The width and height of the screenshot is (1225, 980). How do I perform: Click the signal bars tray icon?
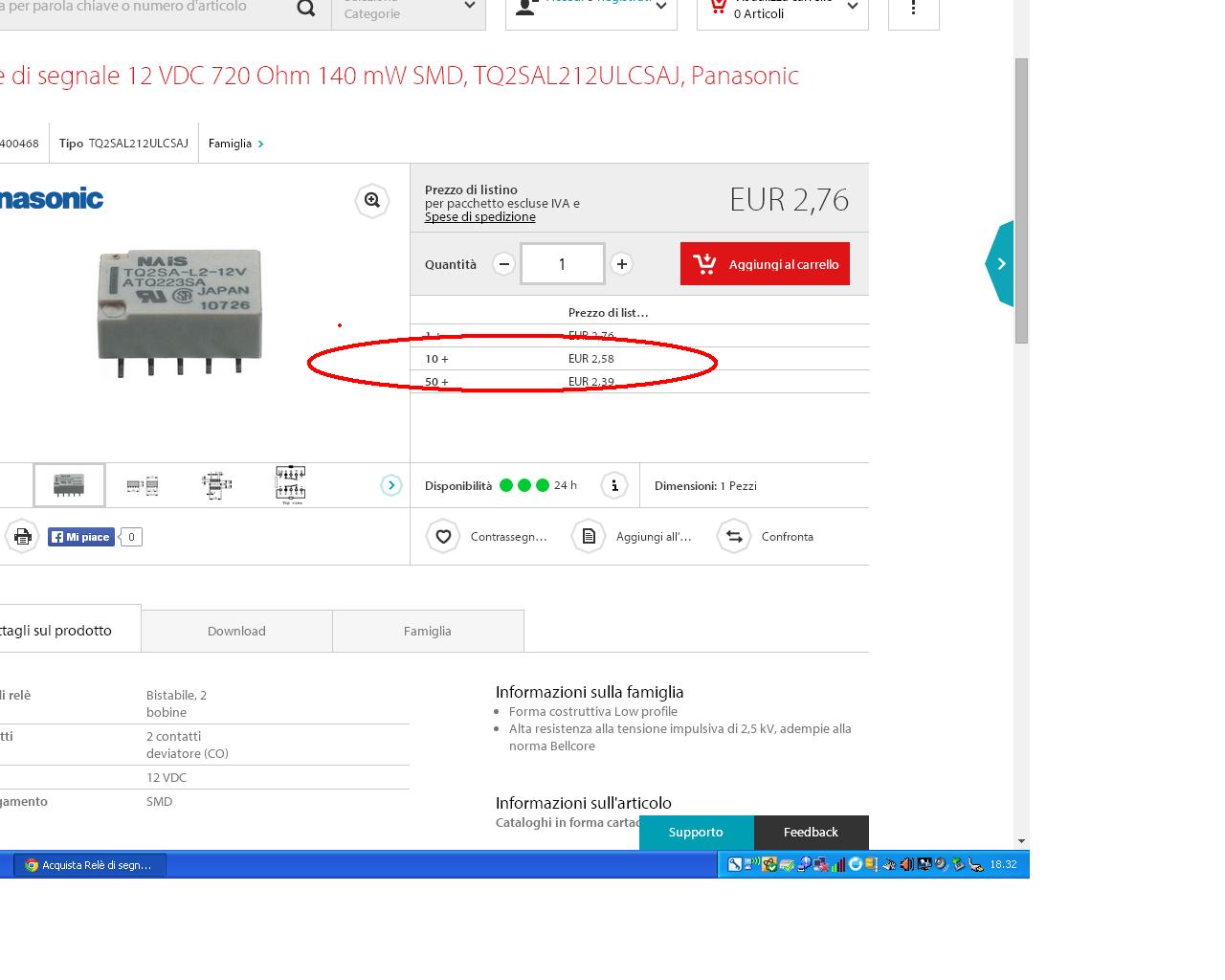(838, 864)
